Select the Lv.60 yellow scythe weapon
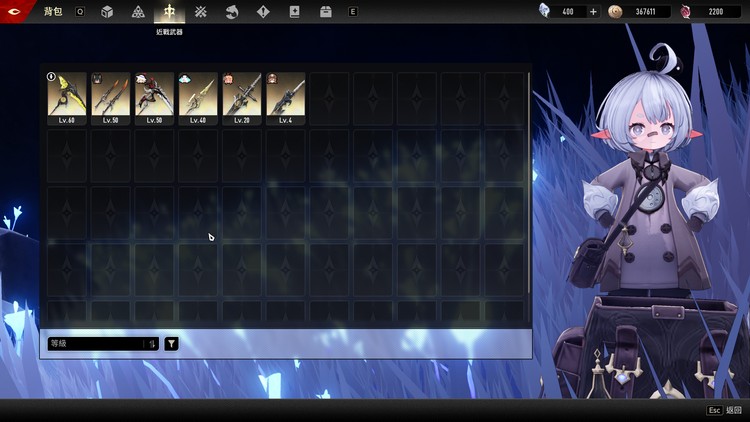750x422 pixels. (67, 97)
